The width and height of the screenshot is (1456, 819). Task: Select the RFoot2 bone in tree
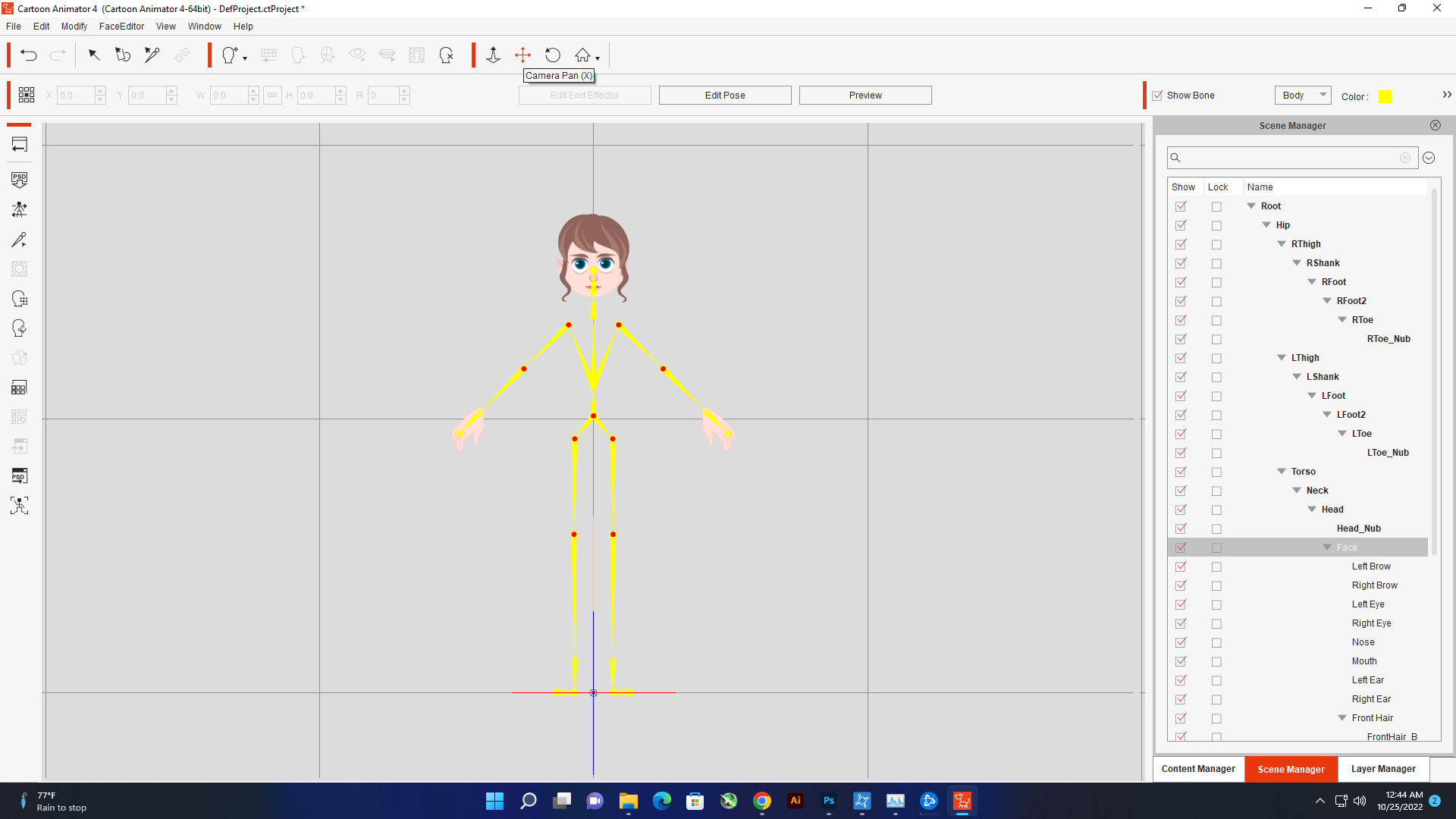click(x=1351, y=301)
